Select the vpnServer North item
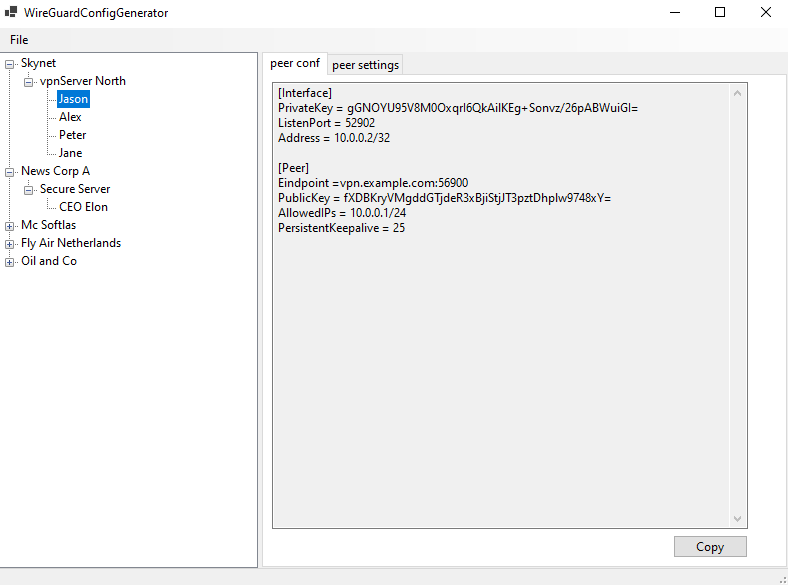The image size is (788, 585). coord(82,81)
